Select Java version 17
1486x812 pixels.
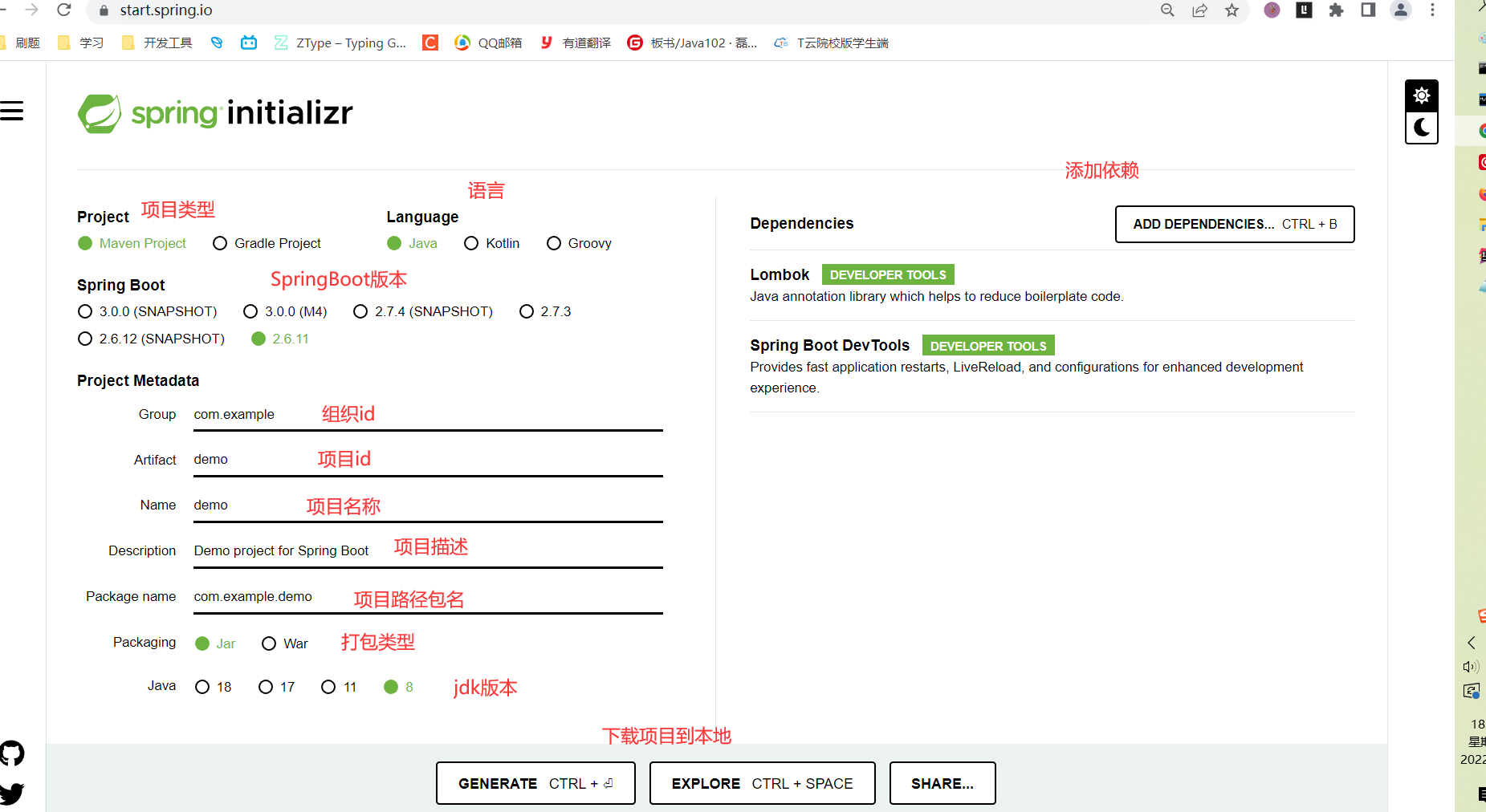pos(277,687)
